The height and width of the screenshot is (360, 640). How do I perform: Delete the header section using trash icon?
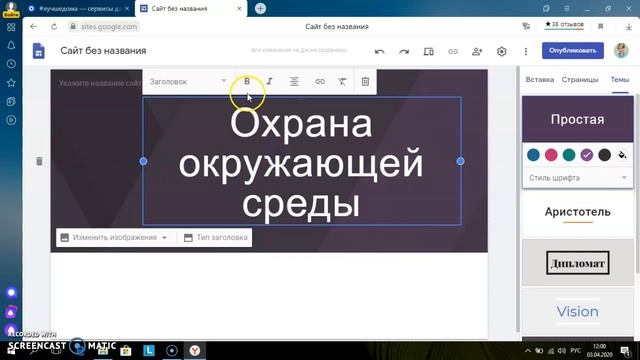tap(39, 161)
